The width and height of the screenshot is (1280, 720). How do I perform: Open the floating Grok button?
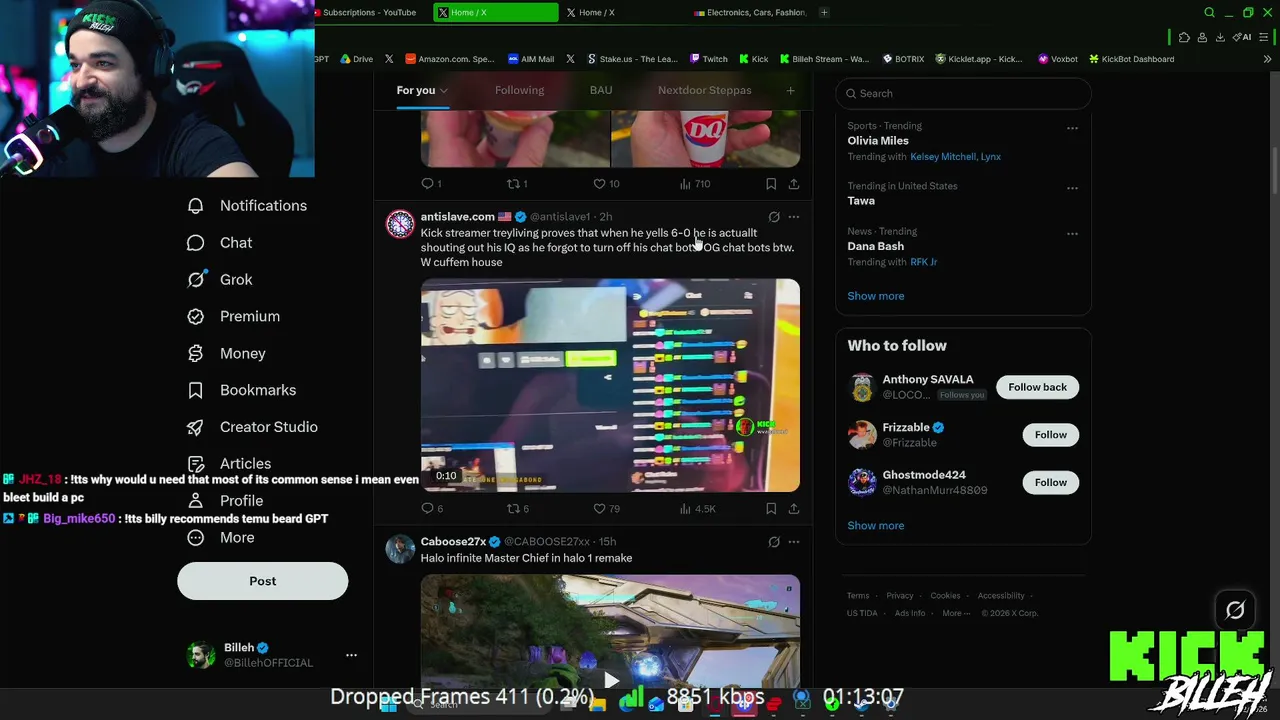click(x=1235, y=610)
